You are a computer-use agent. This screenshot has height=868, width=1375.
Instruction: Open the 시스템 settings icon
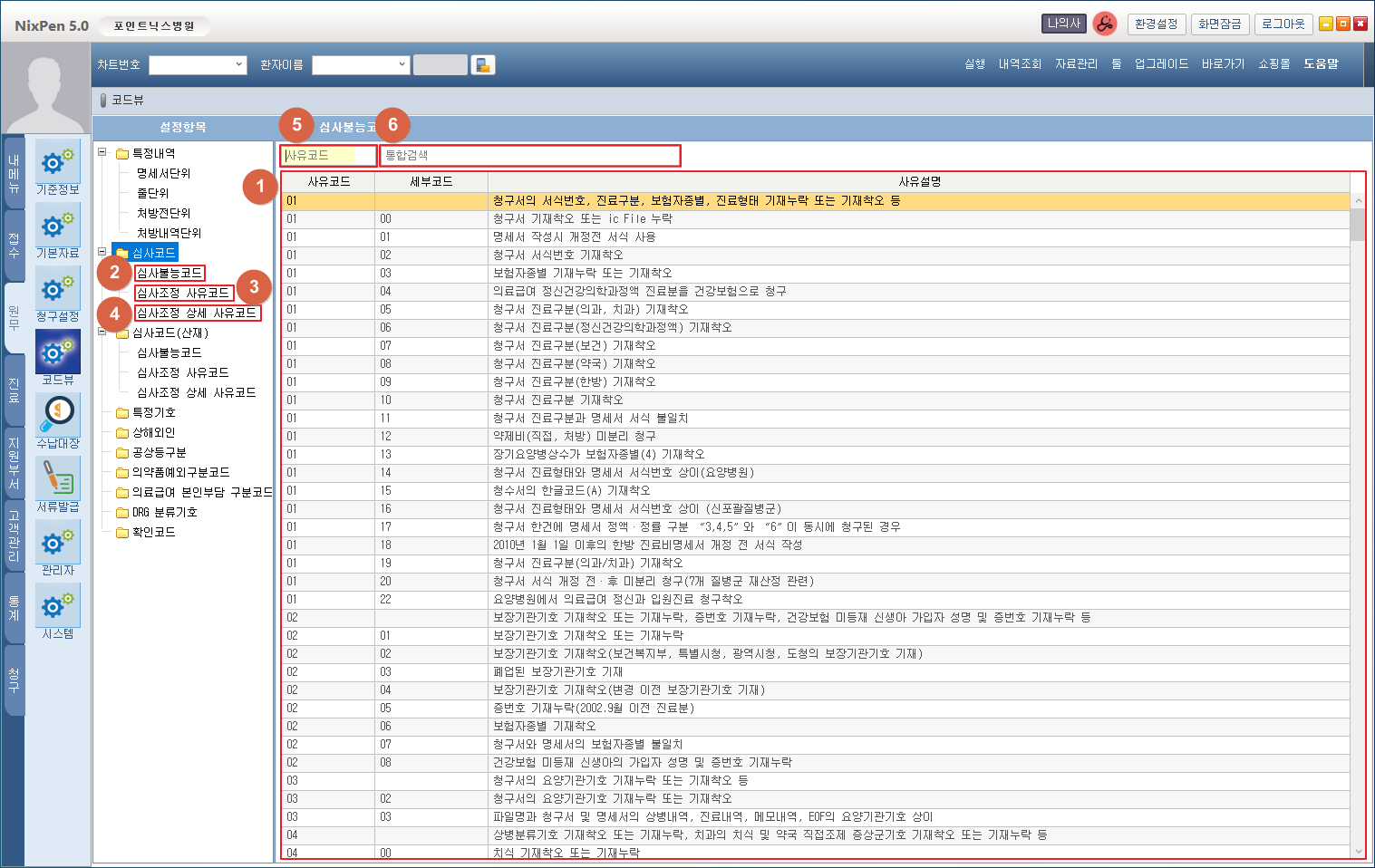[58, 605]
